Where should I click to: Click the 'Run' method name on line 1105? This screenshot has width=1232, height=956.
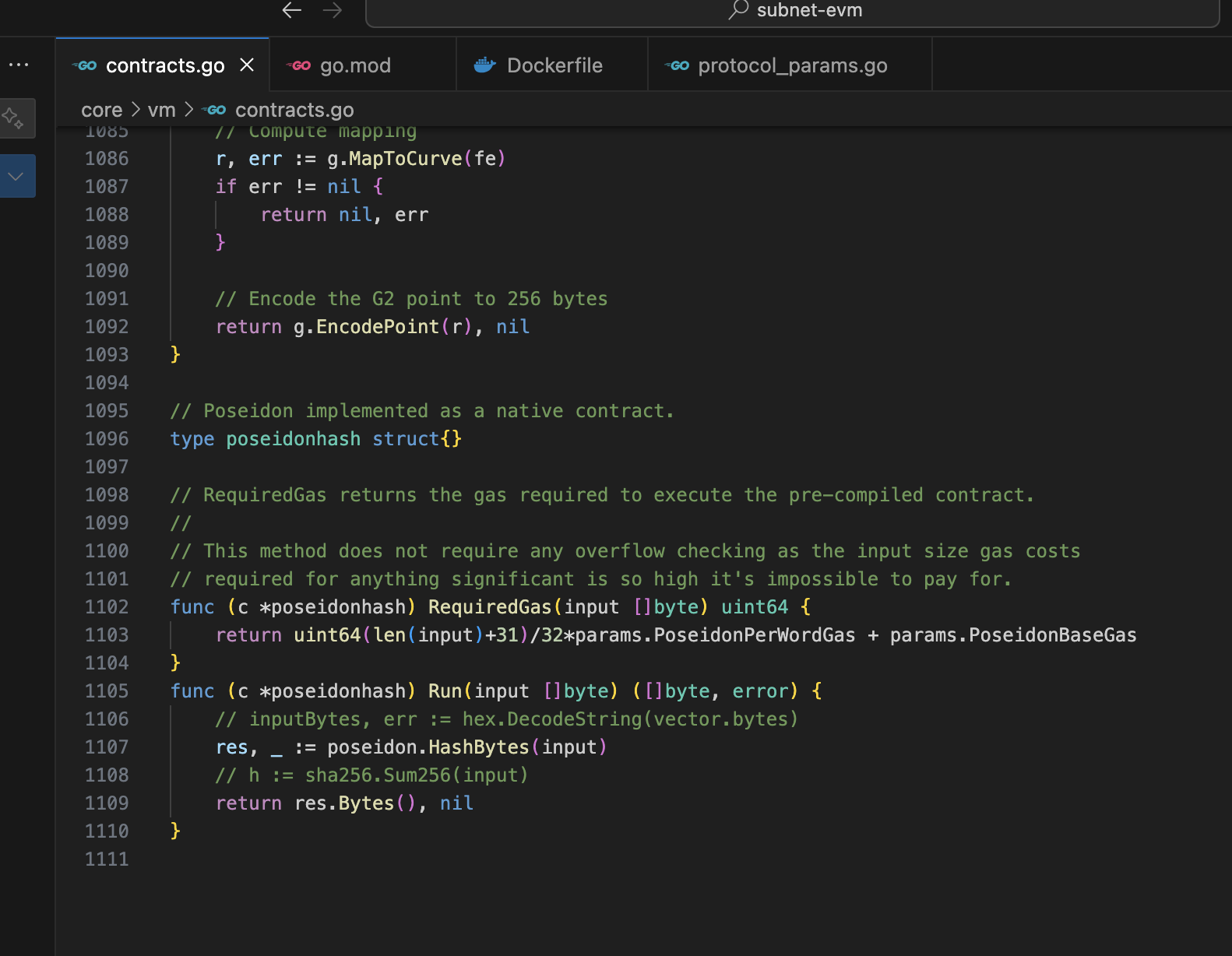pyautogui.click(x=445, y=691)
